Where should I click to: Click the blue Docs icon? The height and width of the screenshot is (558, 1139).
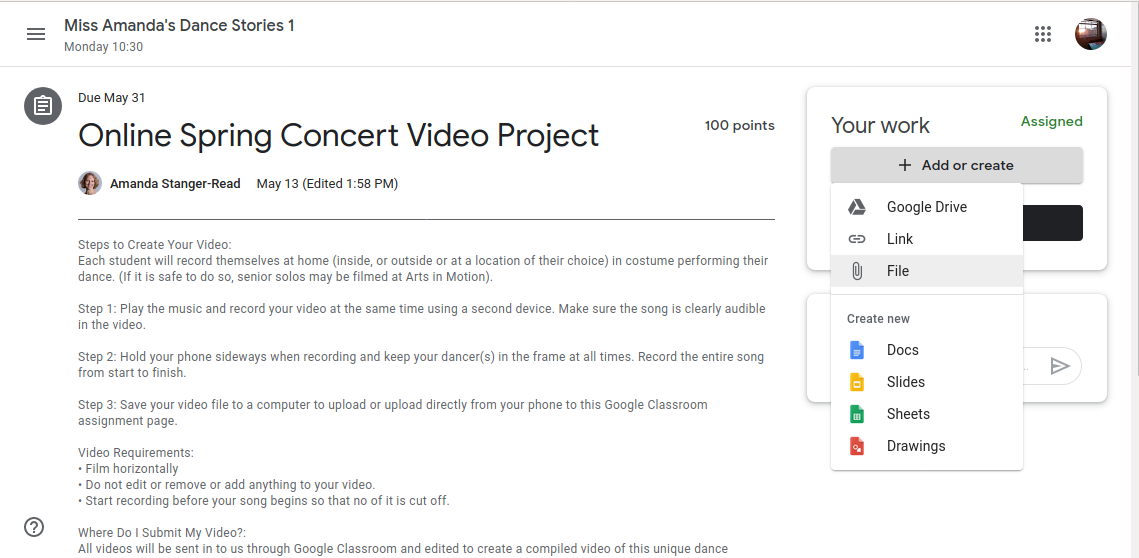pos(857,350)
